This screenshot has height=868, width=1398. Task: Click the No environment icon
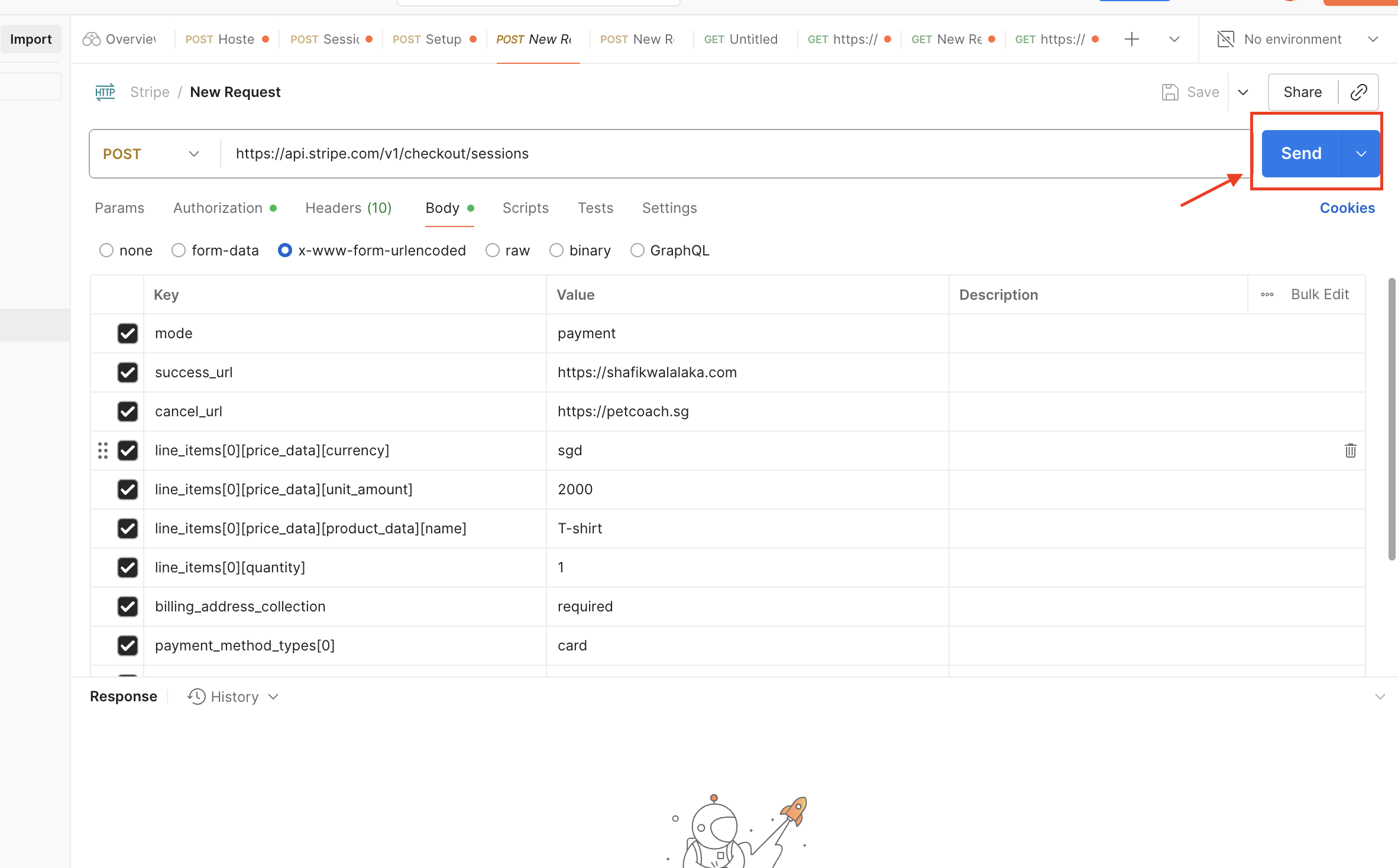click(1226, 39)
